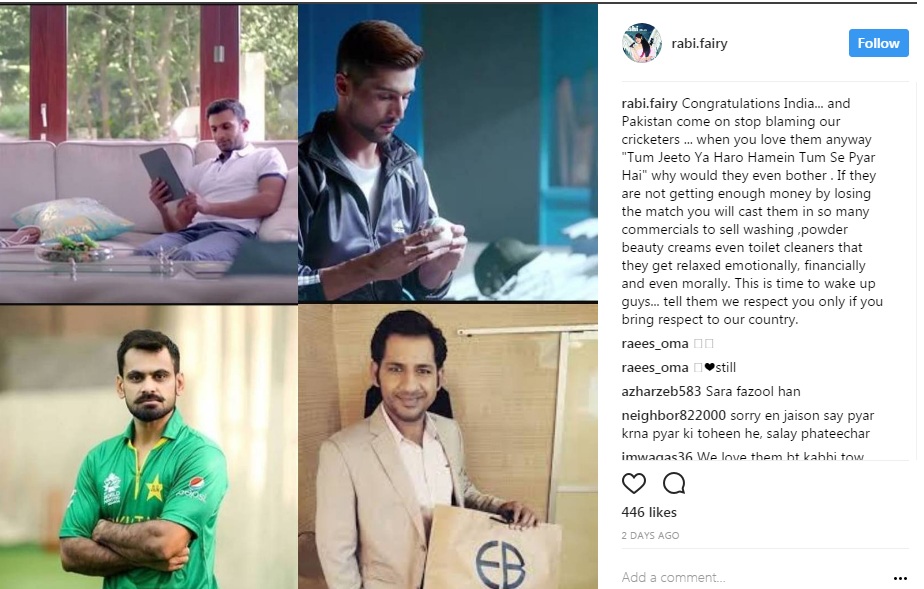Open azharzeb583 commenter profile

click(661, 391)
